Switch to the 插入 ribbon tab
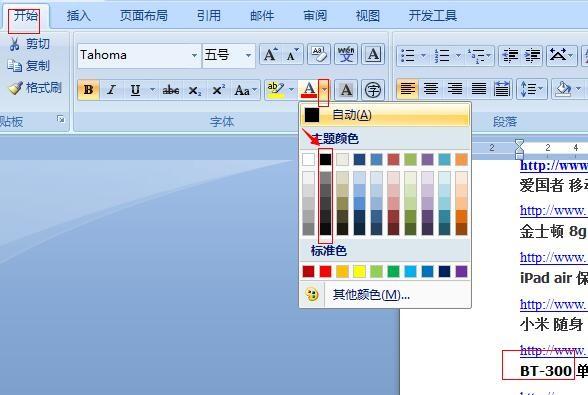The image size is (588, 395). 78,16
